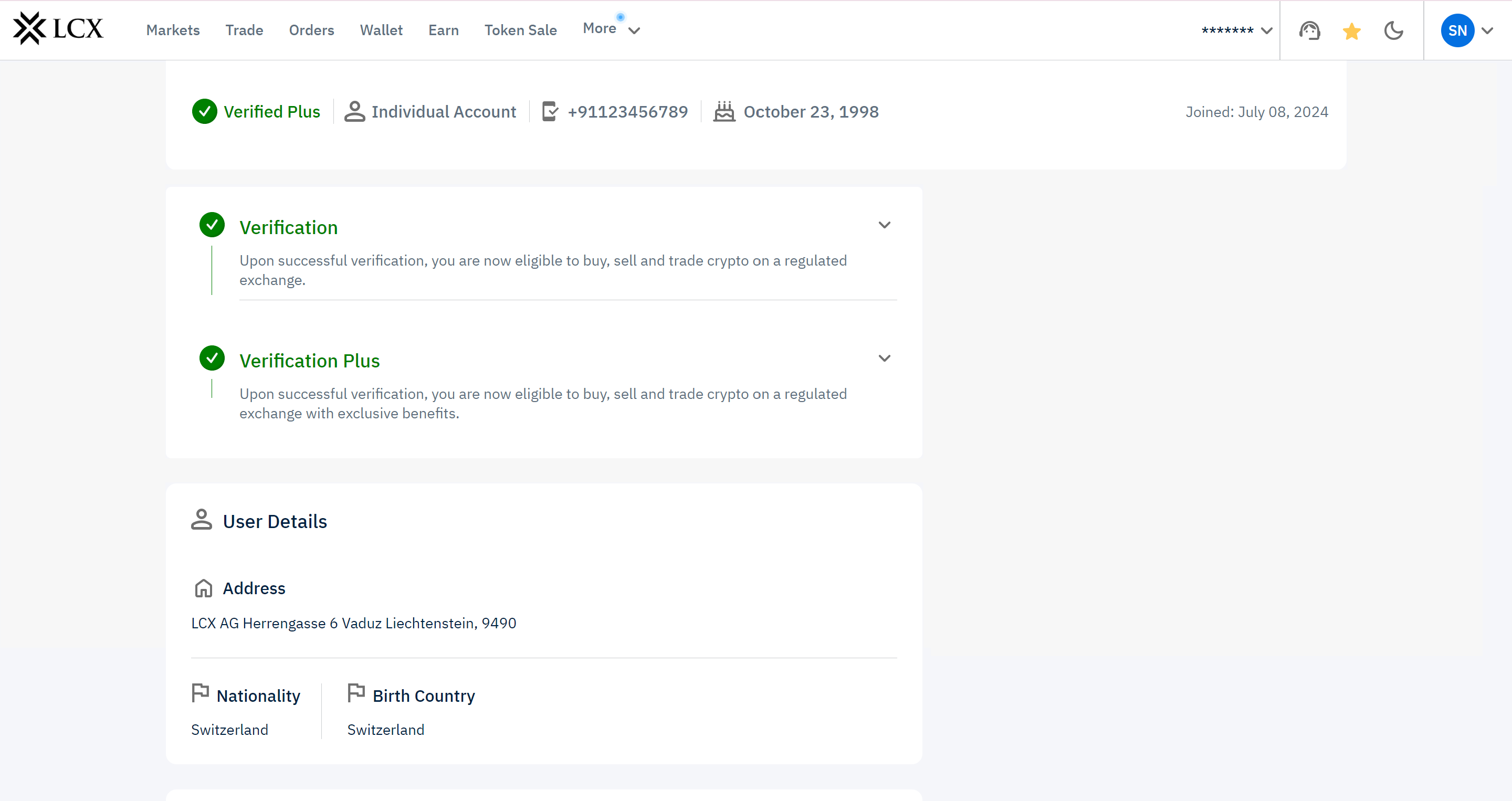Click the LCX logo icon
The image size is (1512, 801).
click(30, 28)
